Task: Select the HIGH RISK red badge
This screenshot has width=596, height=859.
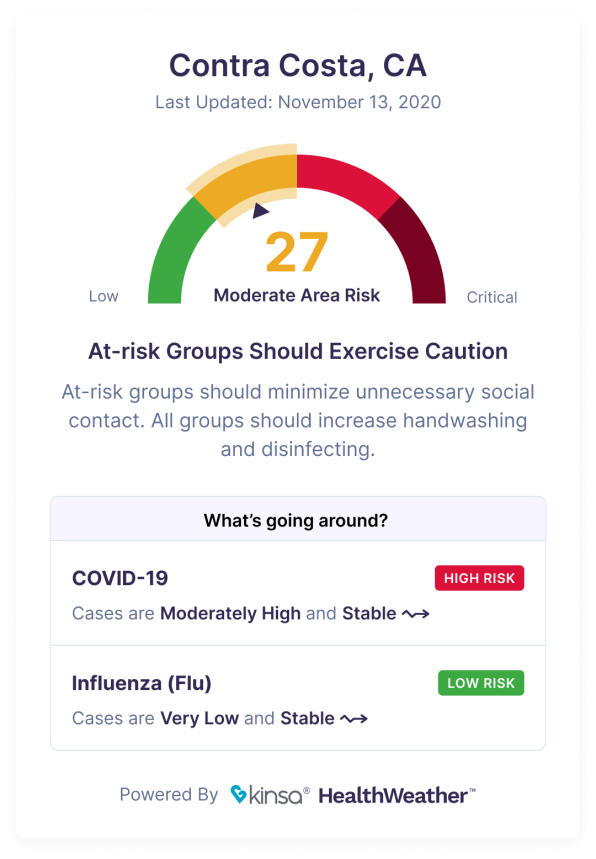Action: [x=479, y=578]
